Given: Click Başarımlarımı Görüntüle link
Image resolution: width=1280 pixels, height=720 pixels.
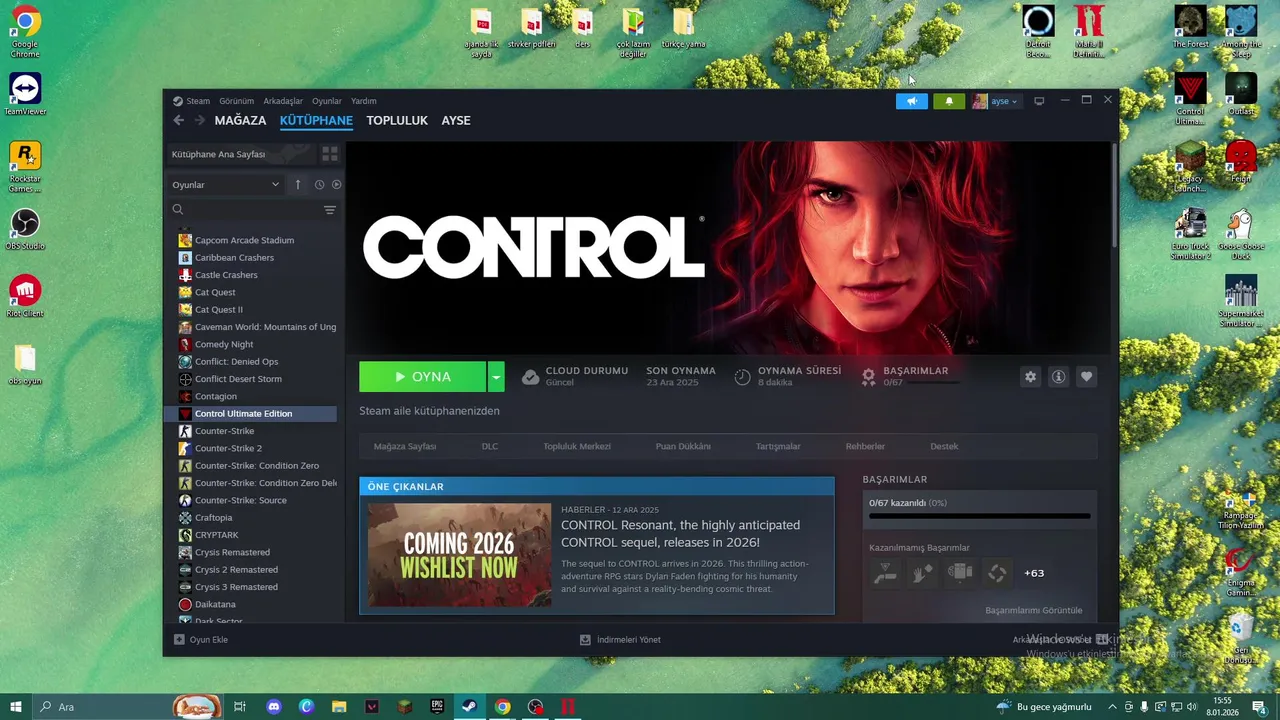Looking at the screenshot, I should (1033, 610).
